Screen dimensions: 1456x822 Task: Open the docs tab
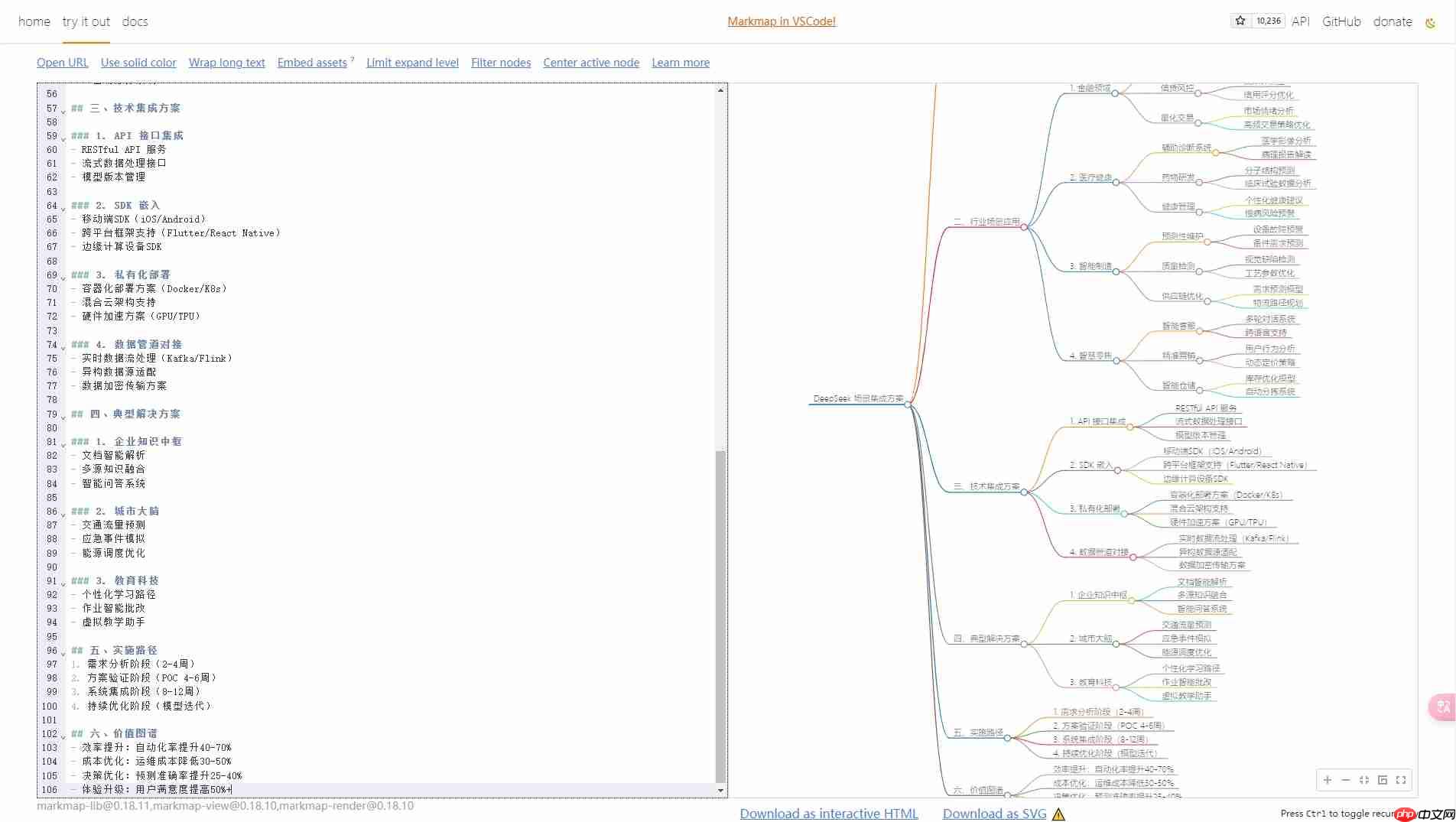[x=135, y=21]
